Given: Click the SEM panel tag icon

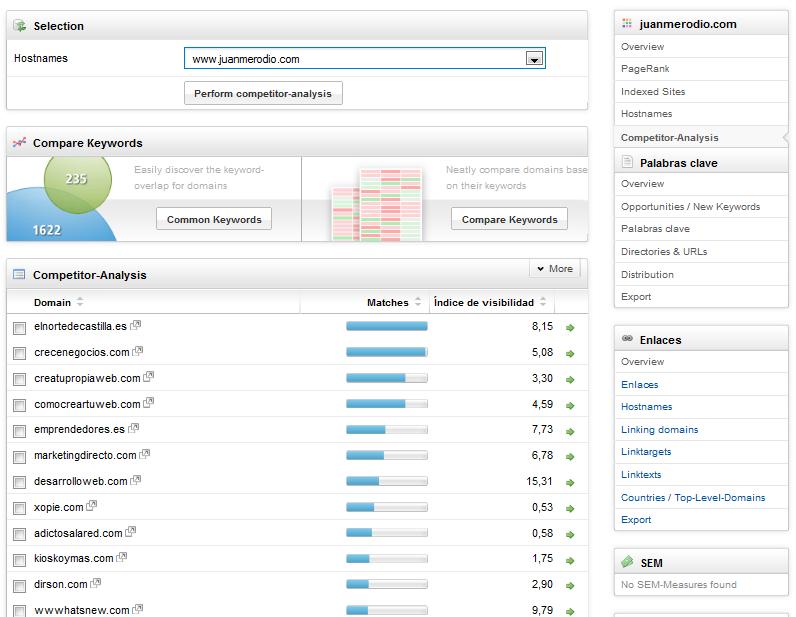Looking at the screenshot, I should point(627,562).
